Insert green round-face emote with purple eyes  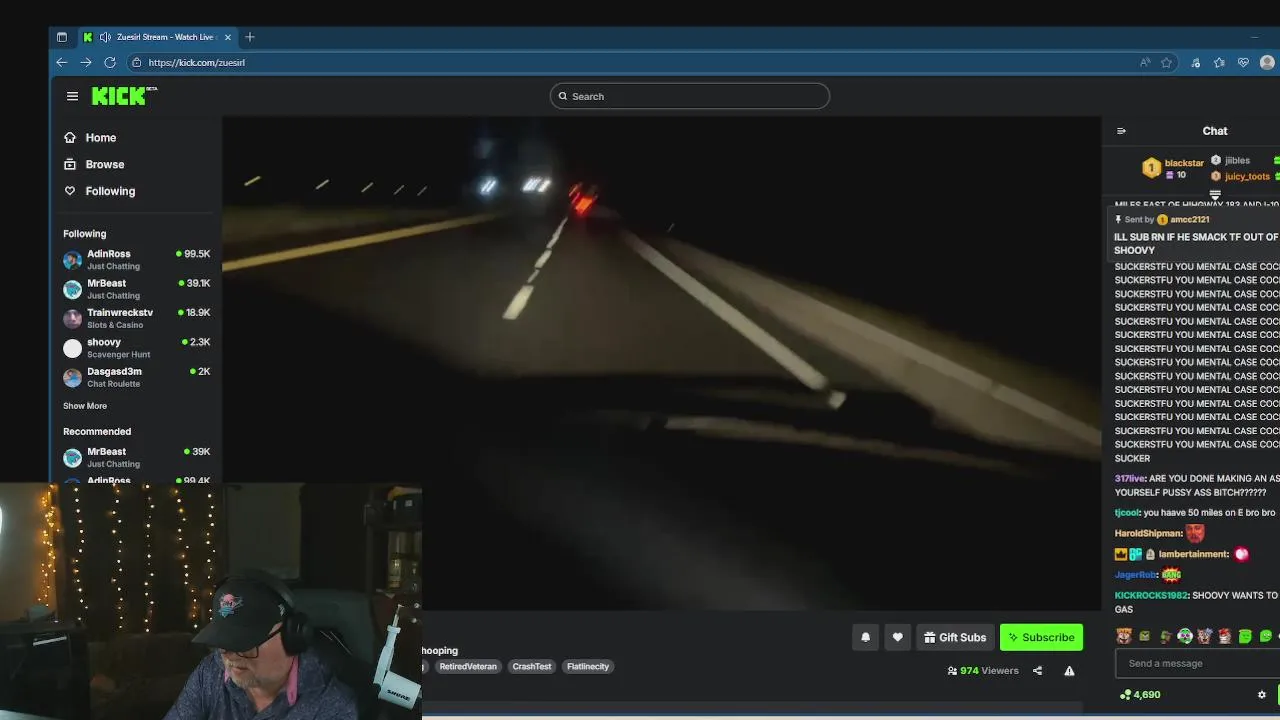tap(1185, 636)
